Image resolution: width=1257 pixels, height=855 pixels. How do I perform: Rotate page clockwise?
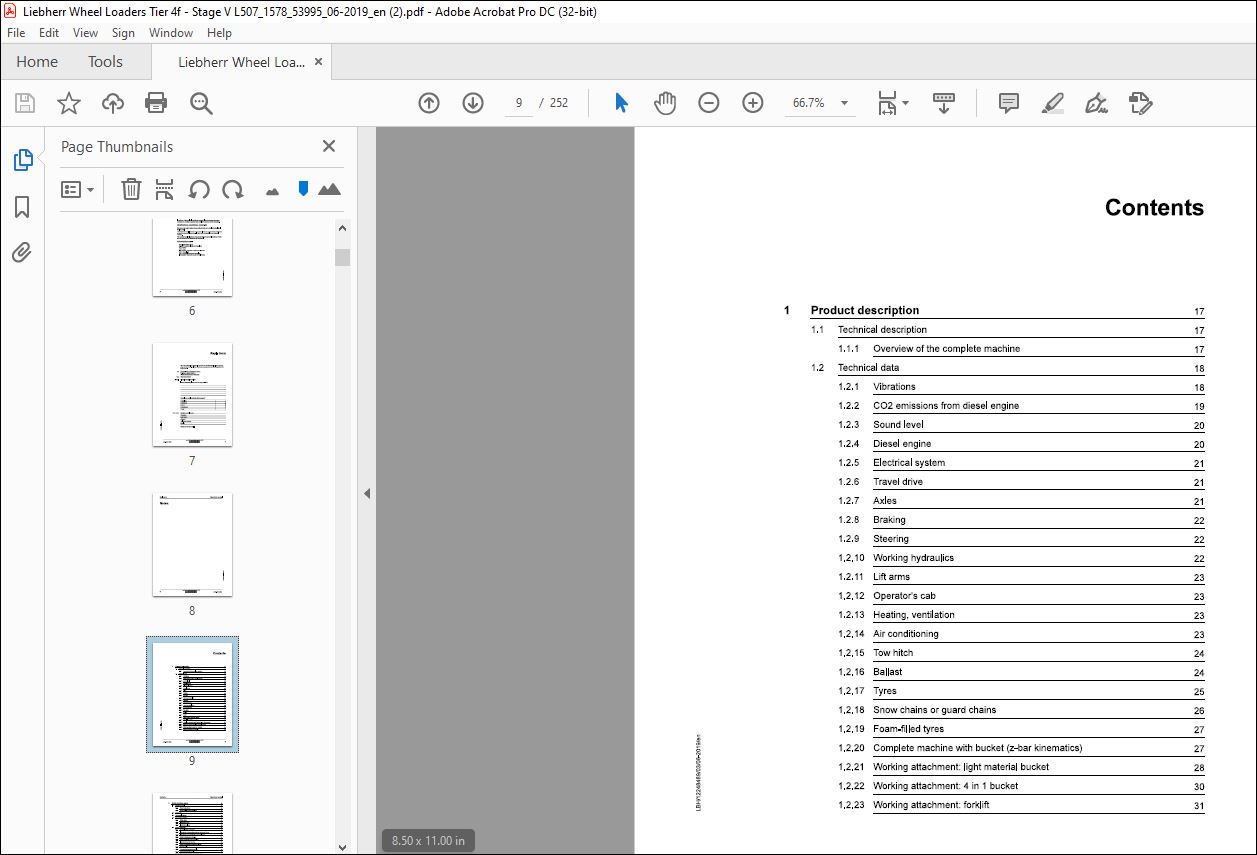pos(233,189)
